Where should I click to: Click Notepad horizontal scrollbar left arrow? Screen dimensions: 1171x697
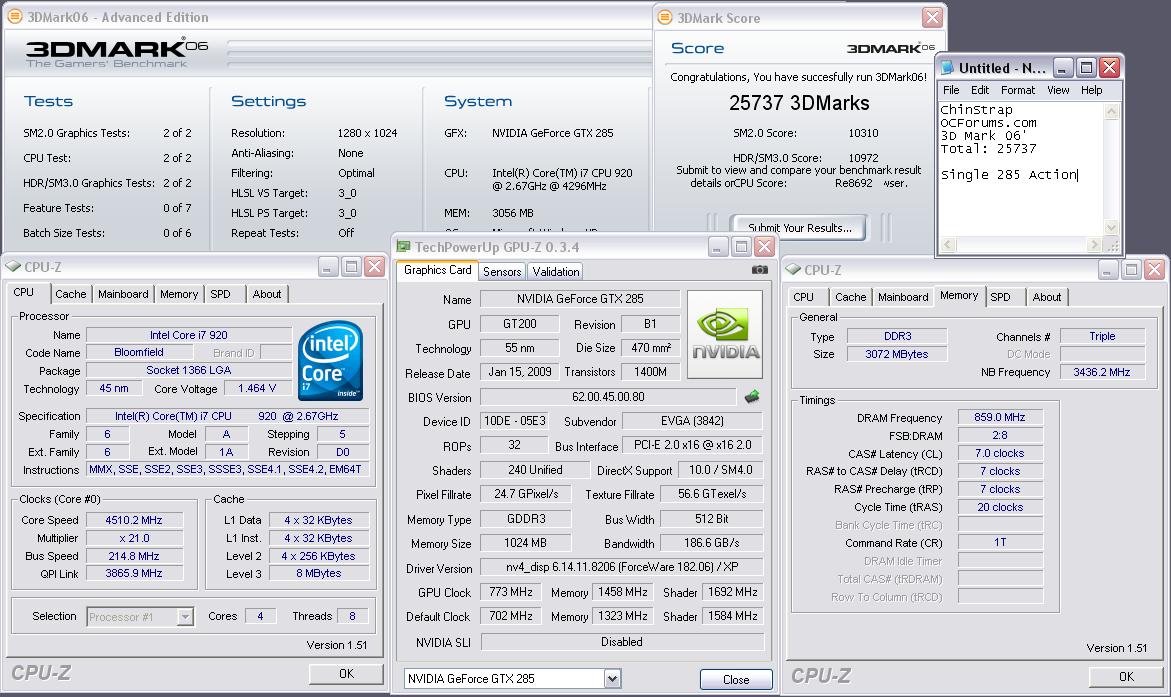(x=947, y=244)
